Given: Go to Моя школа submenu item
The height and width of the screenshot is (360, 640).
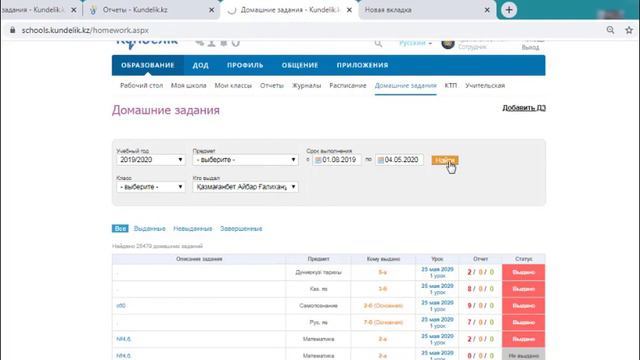Looking at the screenshot, I should (x=189, y=85).
